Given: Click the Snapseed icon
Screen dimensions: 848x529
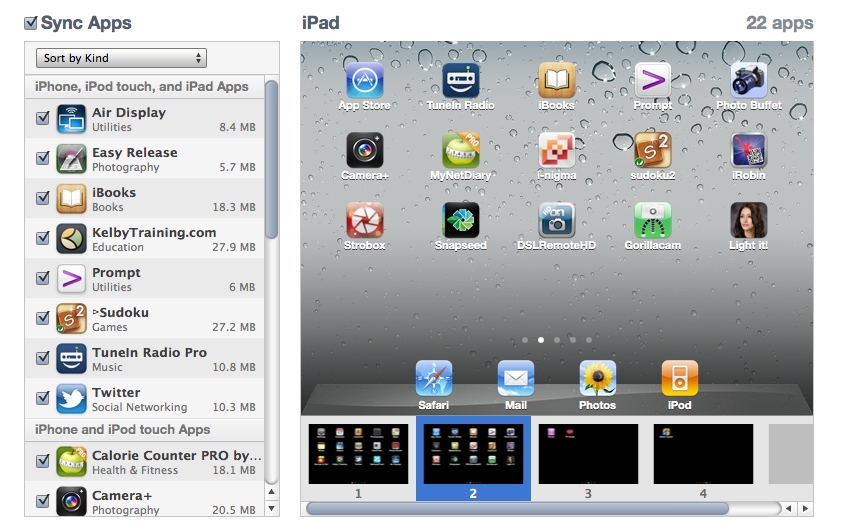Looking at the screenshot, I should pyautogui.click(x=461, y=220).
